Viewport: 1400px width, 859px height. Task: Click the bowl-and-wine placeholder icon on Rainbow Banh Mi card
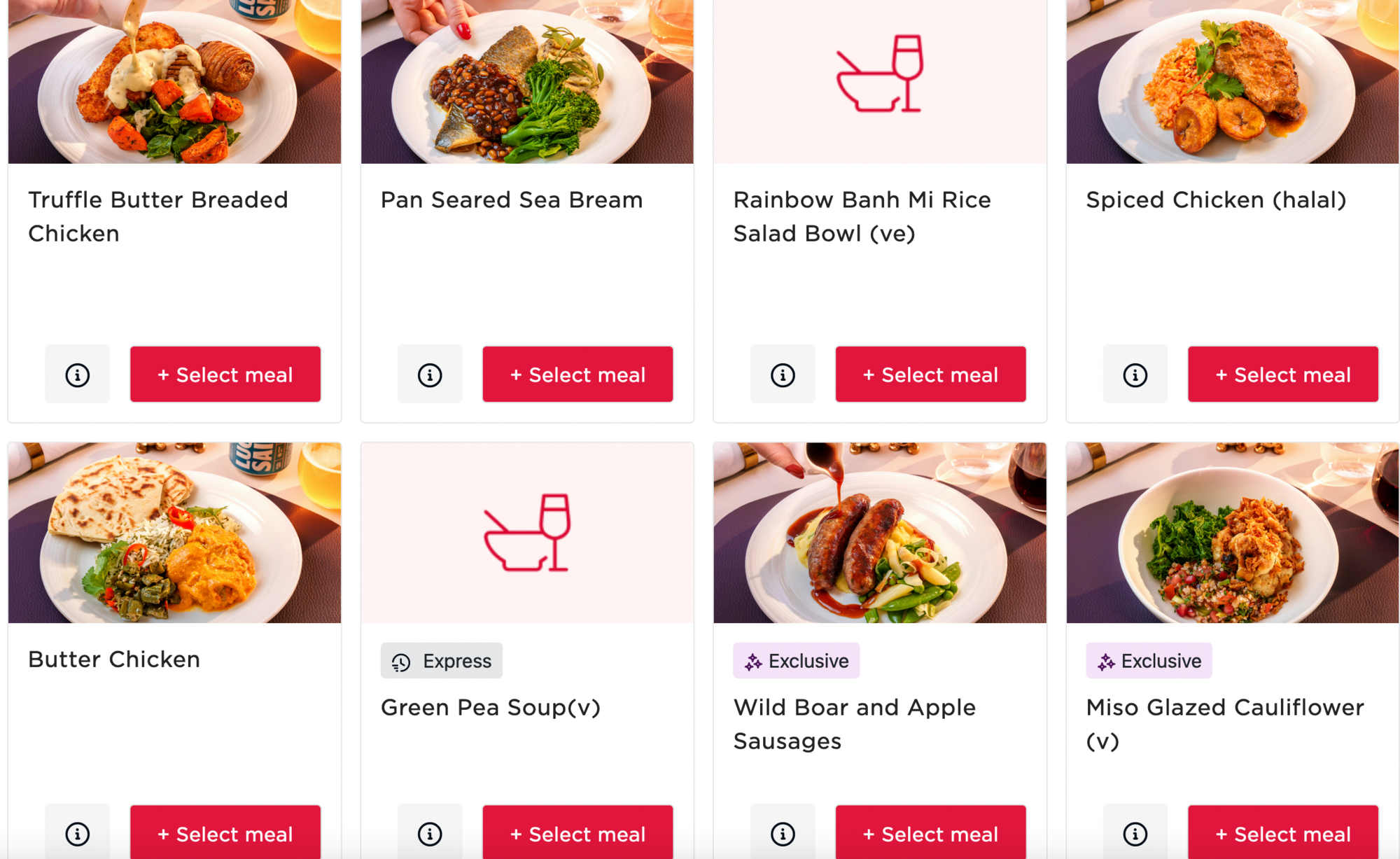pos(879,77)
